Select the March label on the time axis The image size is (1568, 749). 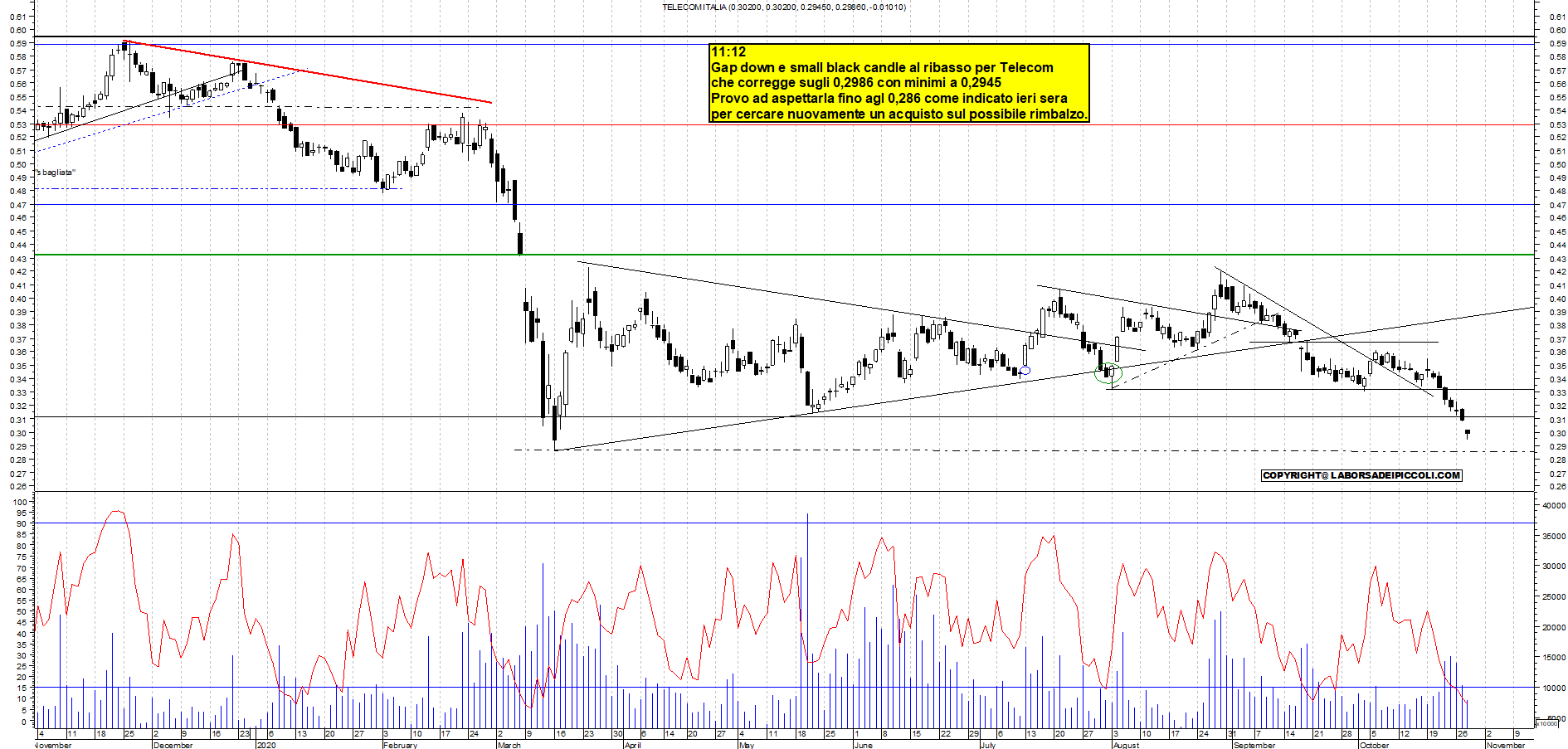click(509, 745)
